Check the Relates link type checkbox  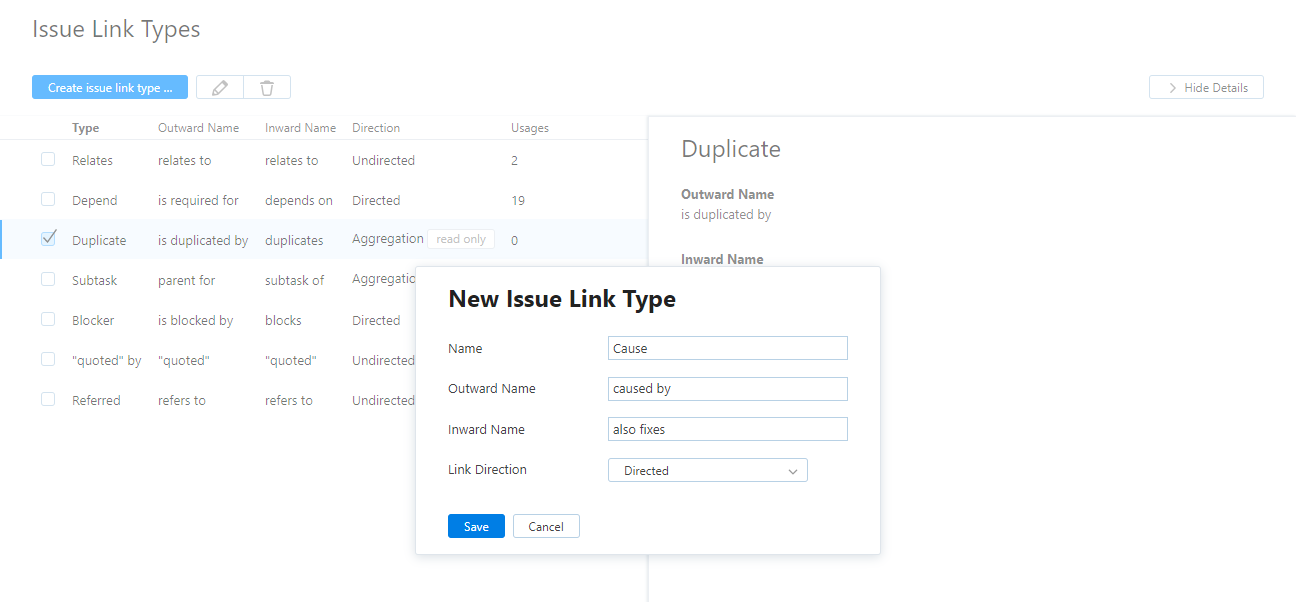tap(47, 159)
